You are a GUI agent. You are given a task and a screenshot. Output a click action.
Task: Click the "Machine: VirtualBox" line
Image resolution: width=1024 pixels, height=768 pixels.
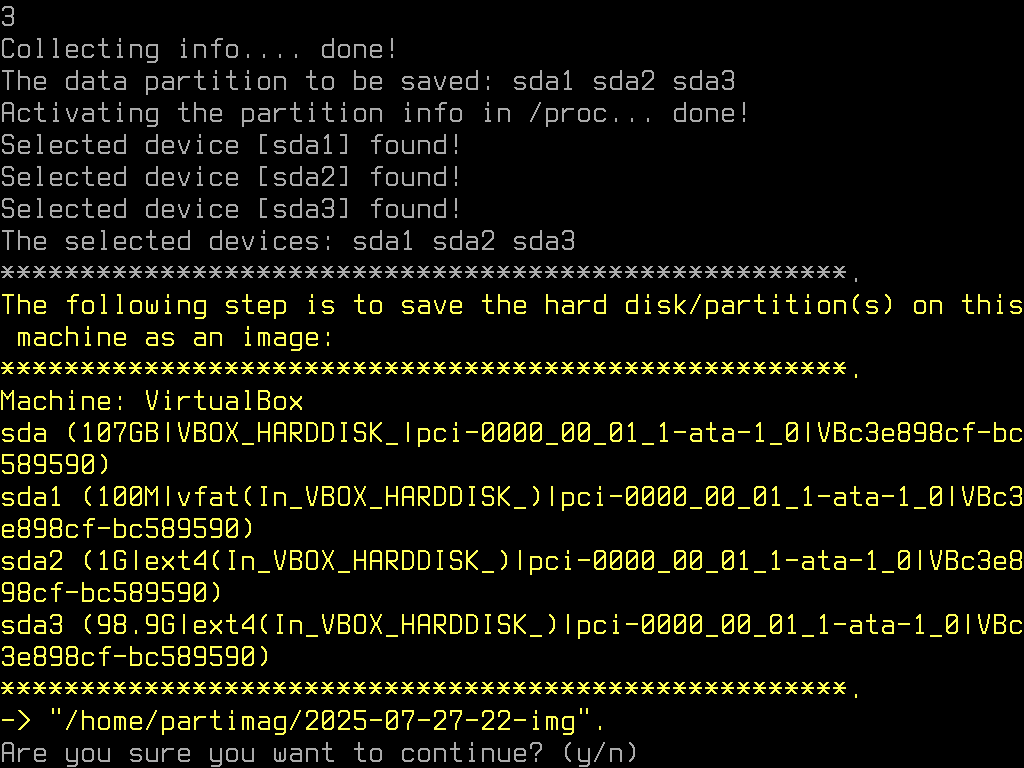152,401
